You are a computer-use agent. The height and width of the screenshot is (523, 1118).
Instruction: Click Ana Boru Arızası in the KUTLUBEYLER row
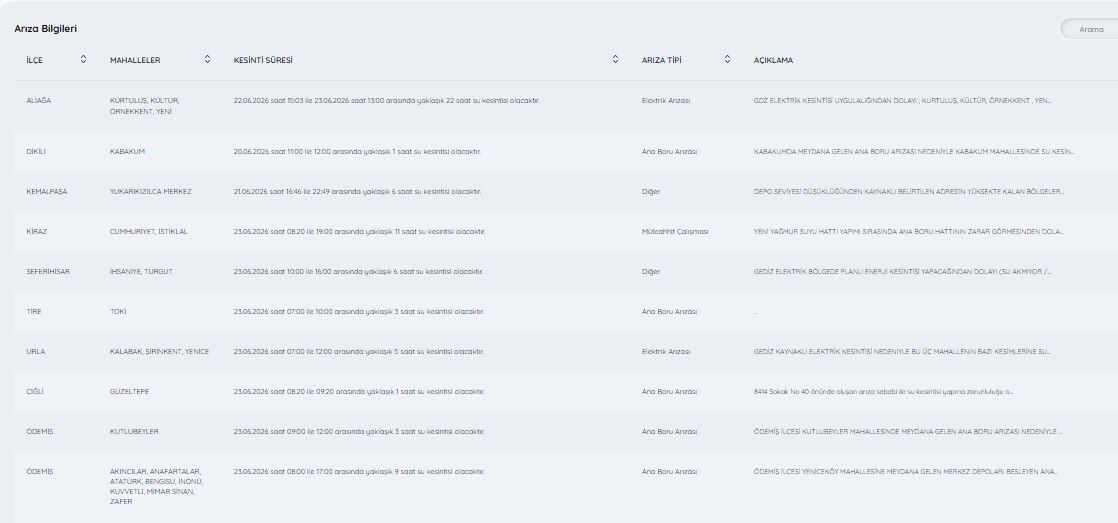tap(670, 431)
